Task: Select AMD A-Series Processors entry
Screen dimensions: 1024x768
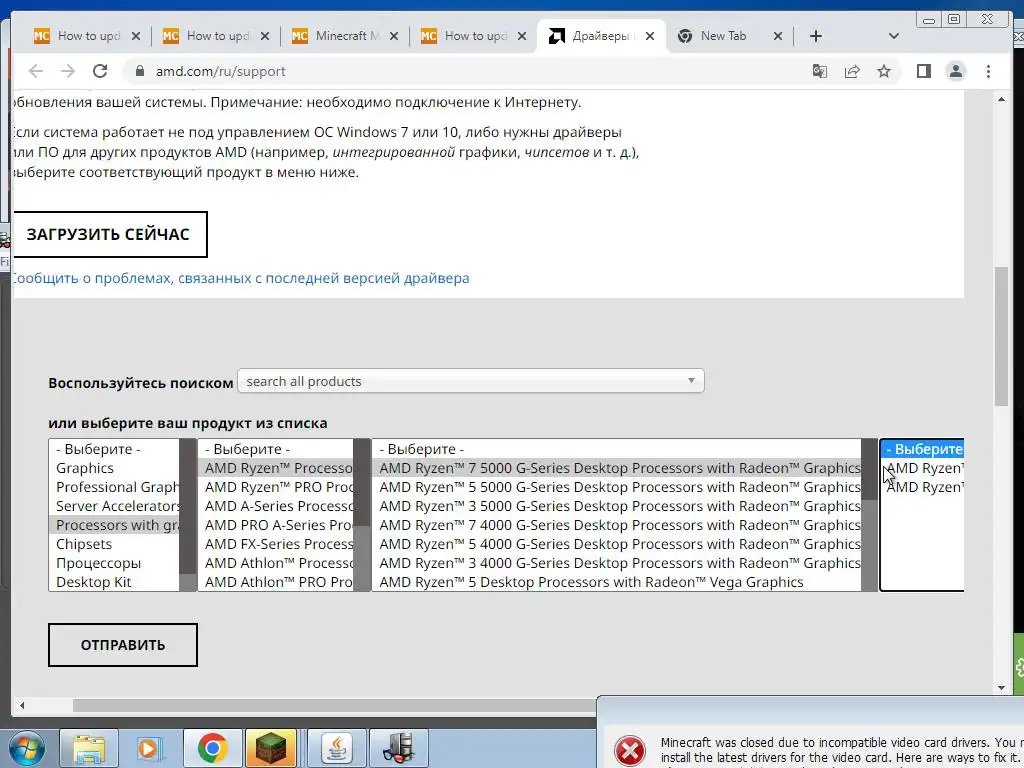Action: point(276,506)
